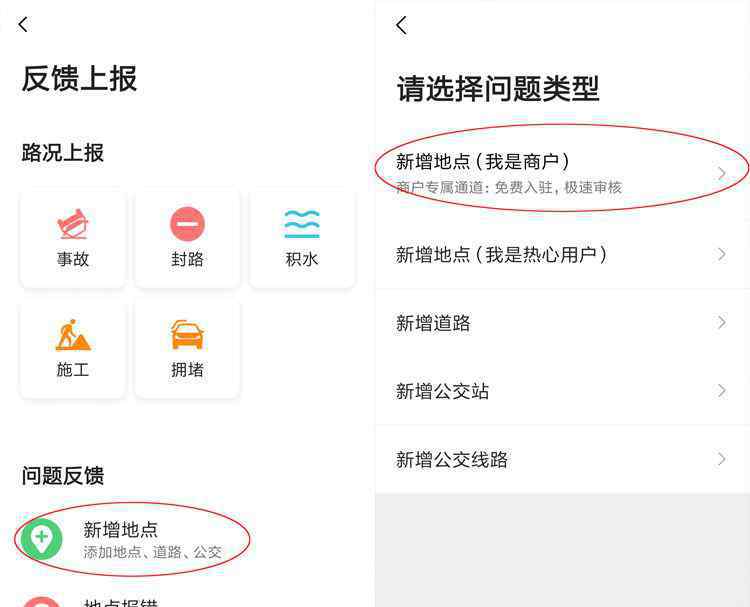Open chevron beside 新增道路
This screenshot has width=750, height=607.
tap(722, 323)
